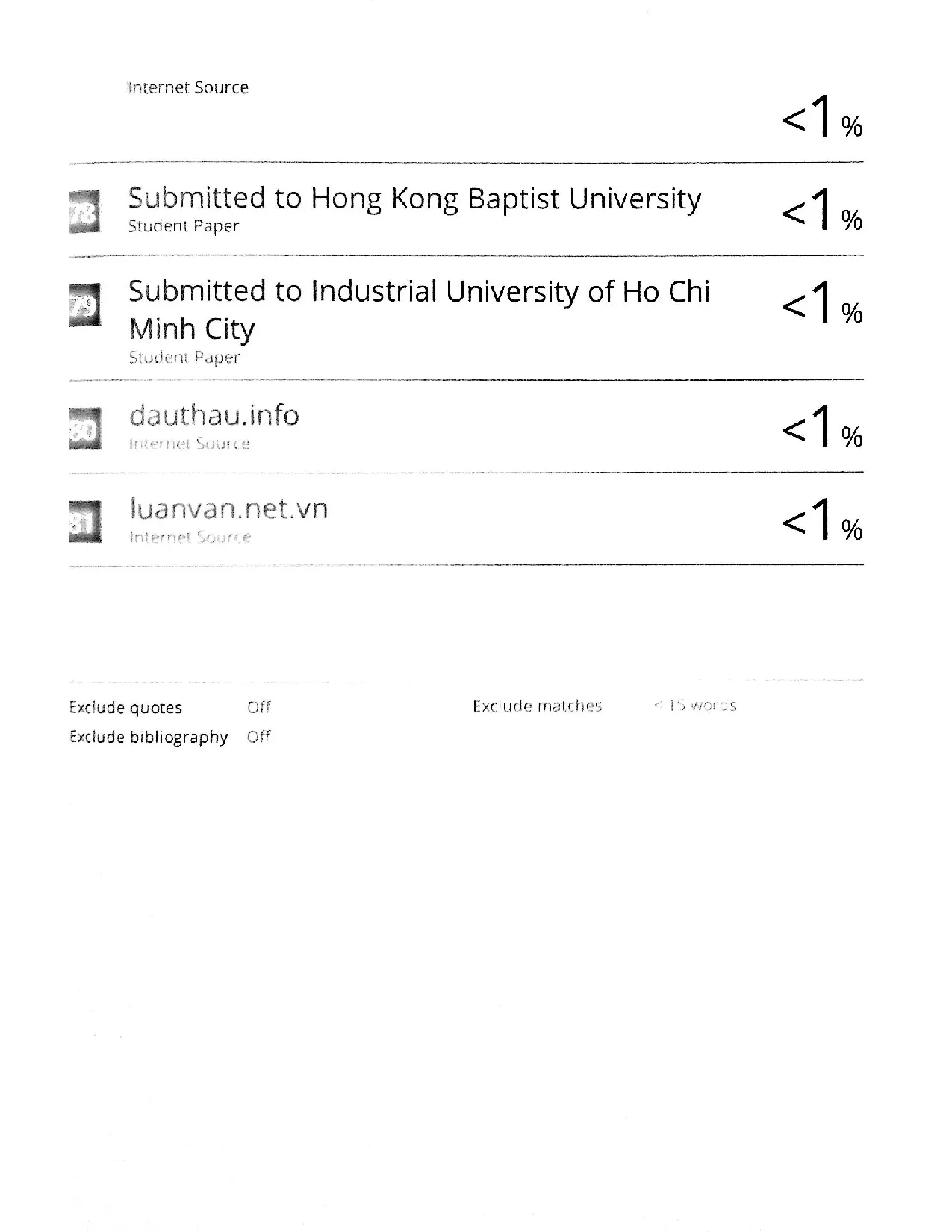
Task: Open the Industrial University of Ho Chi Minh City source
Action: (418, 292)
